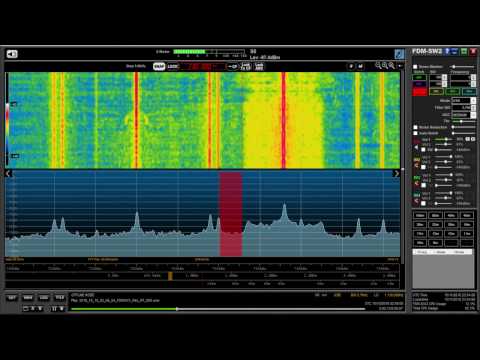The width and height of the screenshot is (480, 360).
Task: Select the blue receiver button below green one
Action: pyautogui.click(x=419, y=84)
